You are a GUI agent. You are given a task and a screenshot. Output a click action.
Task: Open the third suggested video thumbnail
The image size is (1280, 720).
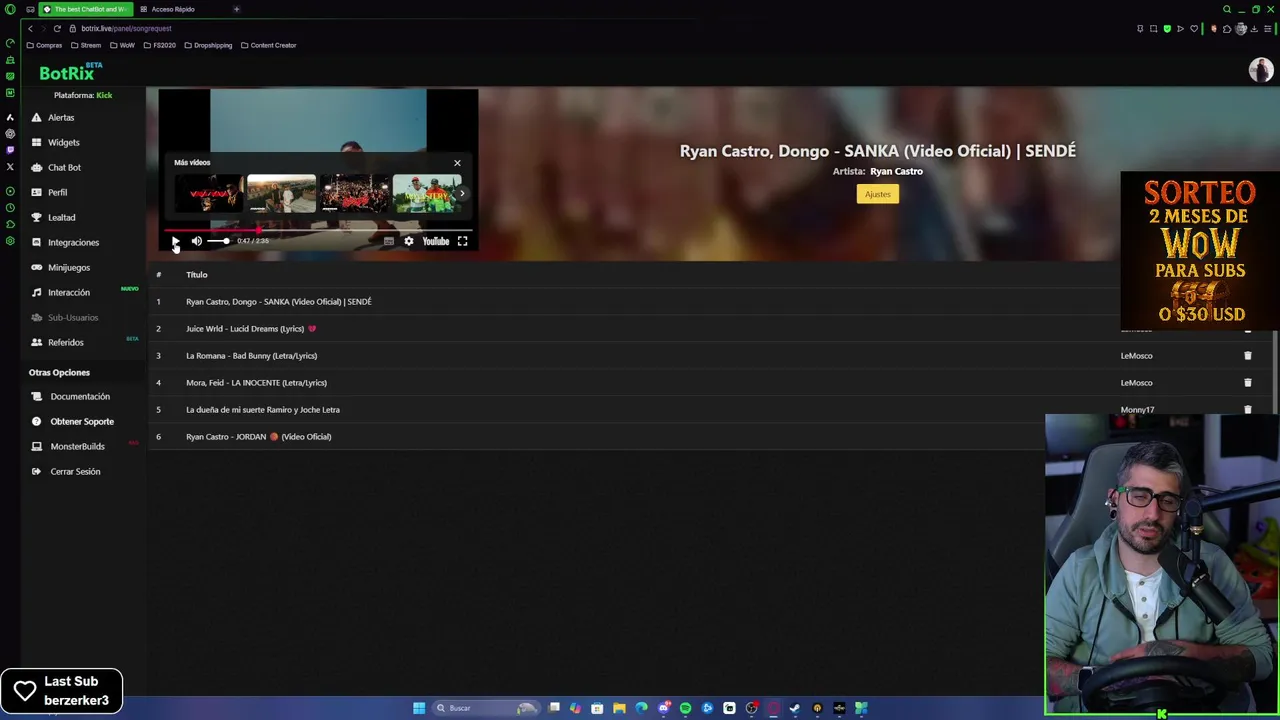[354, 194]
